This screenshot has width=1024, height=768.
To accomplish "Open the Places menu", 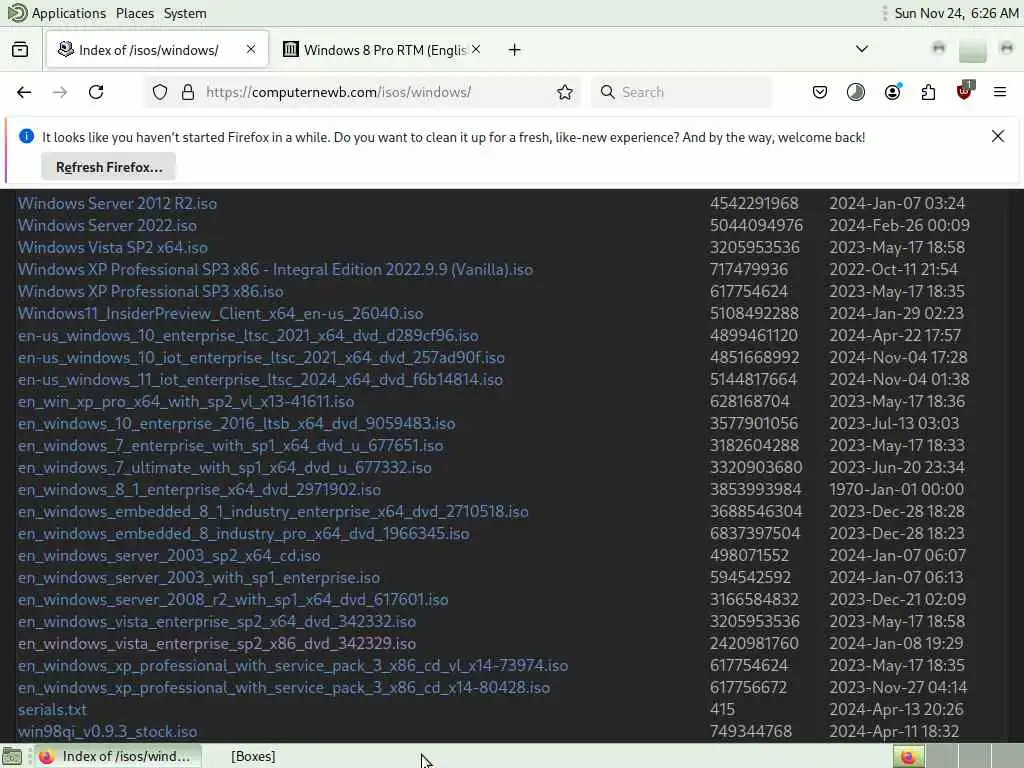I will 135,13.
